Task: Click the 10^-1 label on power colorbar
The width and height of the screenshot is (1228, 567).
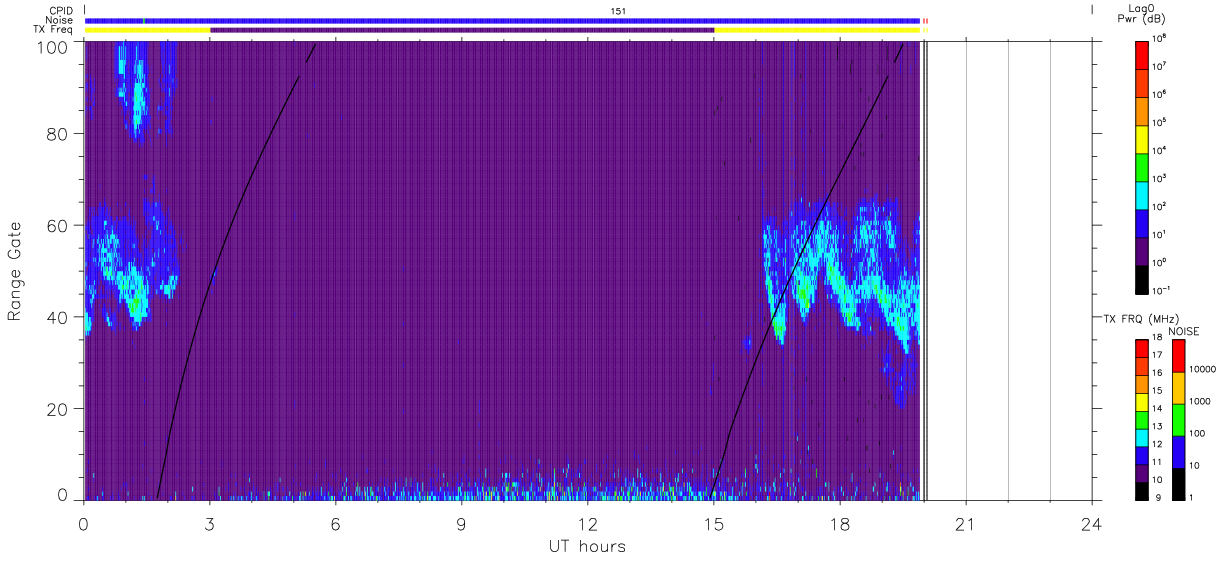Action: 1162,290
